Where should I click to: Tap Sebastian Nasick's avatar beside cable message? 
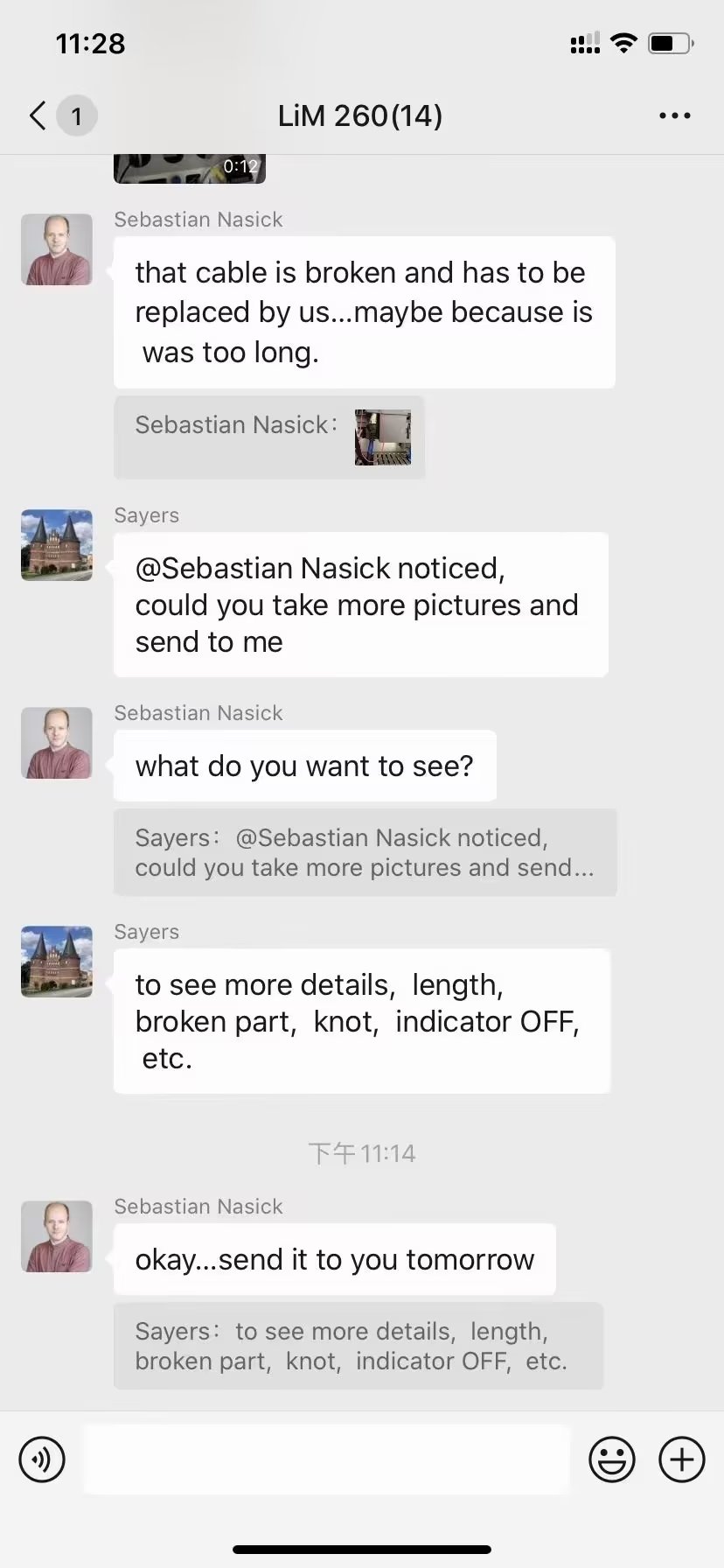point(57,249)
